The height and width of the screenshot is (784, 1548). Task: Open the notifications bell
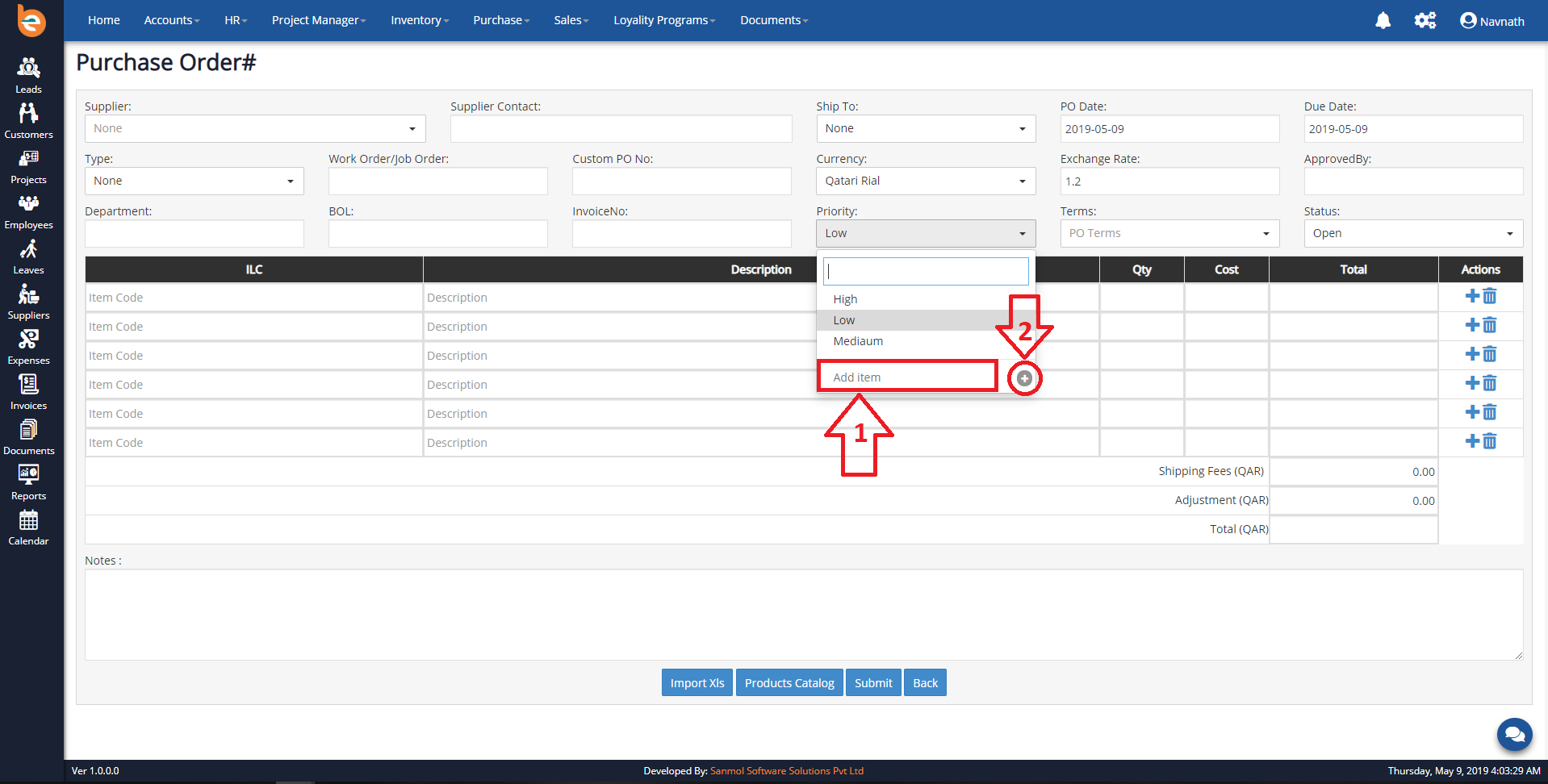point(1383,21)
